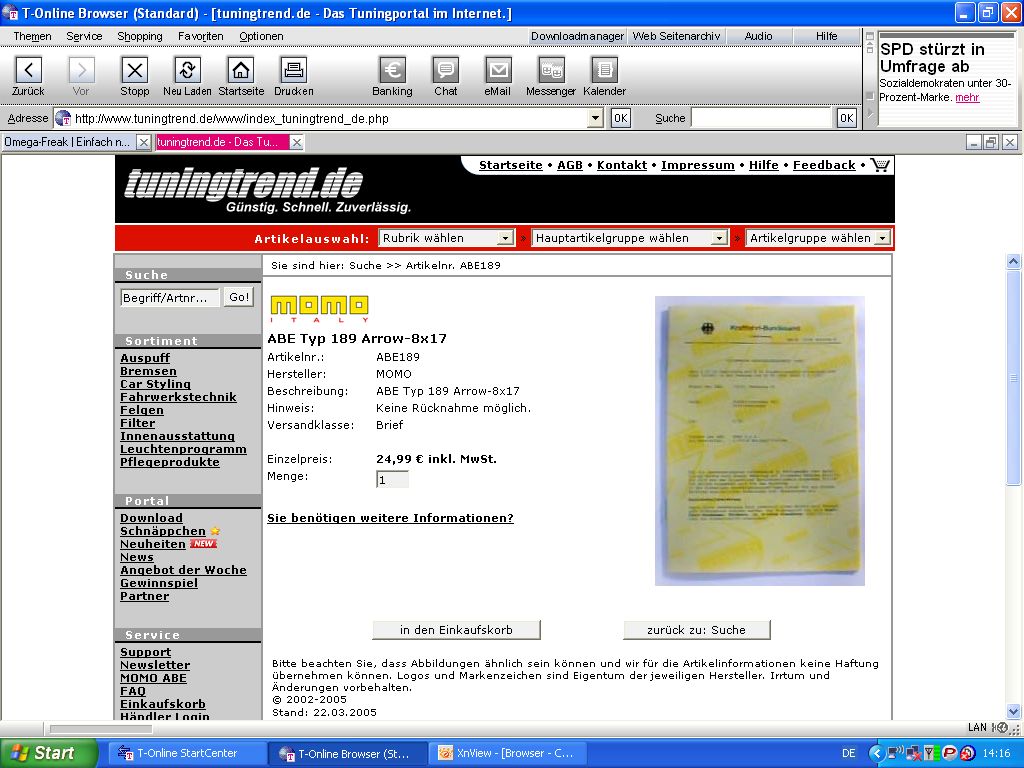This screenshot has height=768, width=1024.
Task: Go to Startseite home icon
Action: tap(241, 70)
